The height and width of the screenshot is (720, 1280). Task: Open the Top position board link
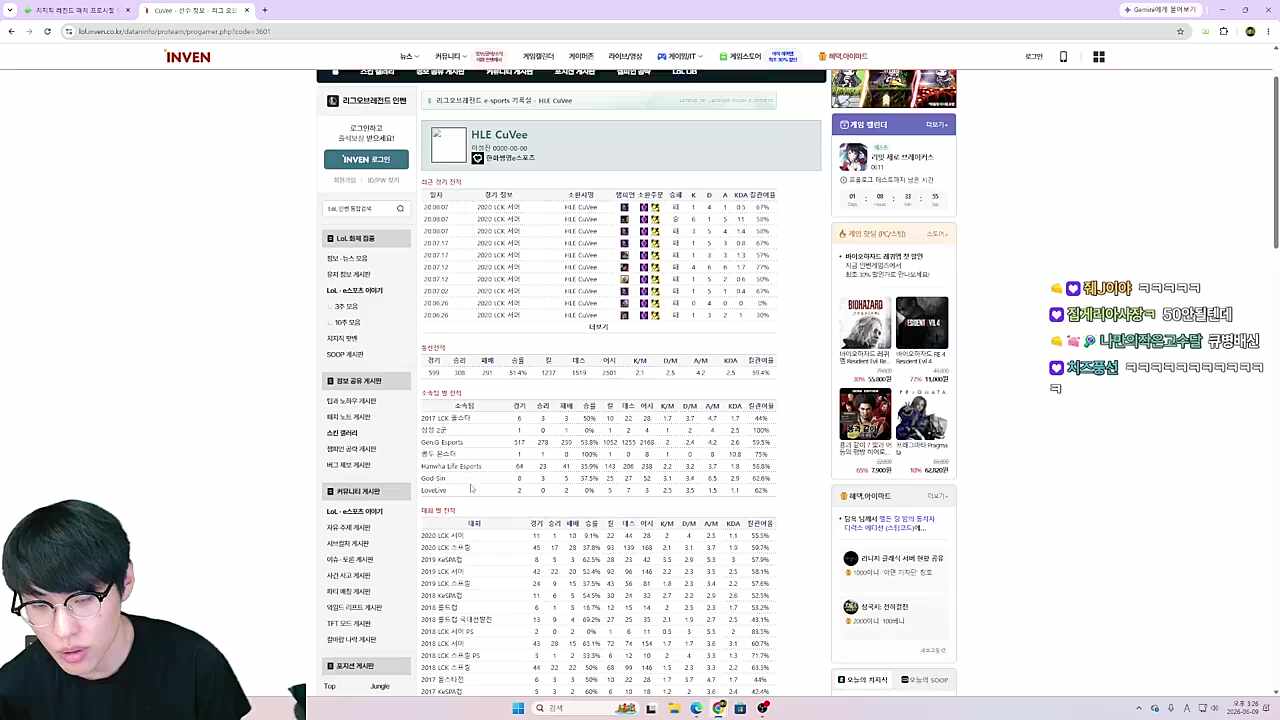(329, 686)
